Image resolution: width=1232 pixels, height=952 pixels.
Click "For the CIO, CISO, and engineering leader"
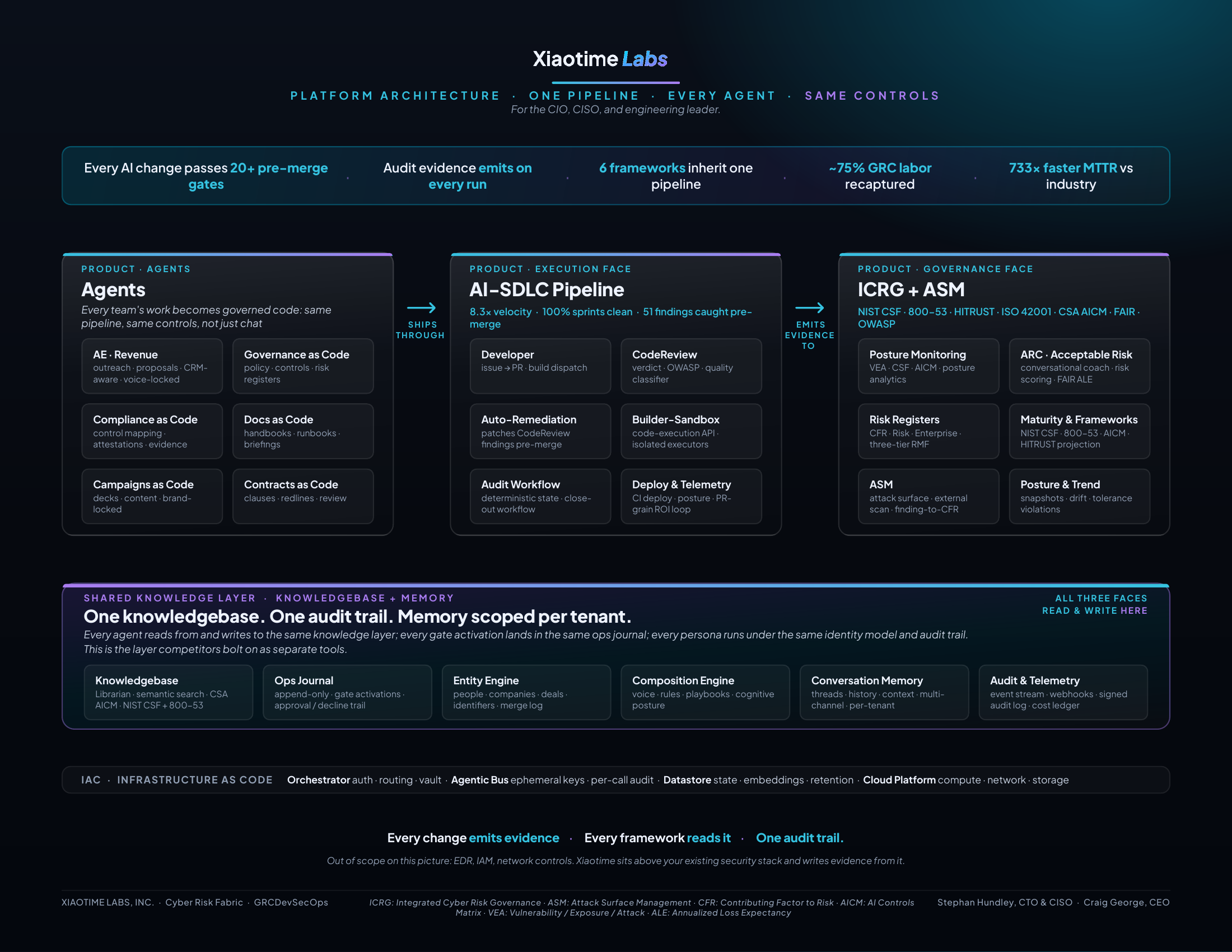coord(615,109)
